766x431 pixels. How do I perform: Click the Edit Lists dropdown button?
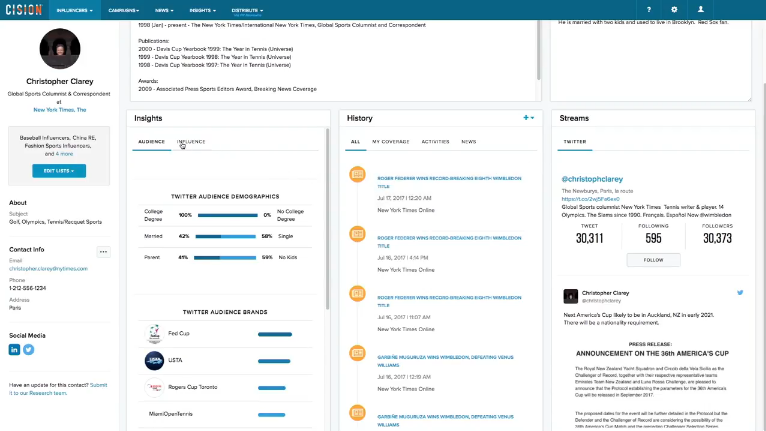59,171
